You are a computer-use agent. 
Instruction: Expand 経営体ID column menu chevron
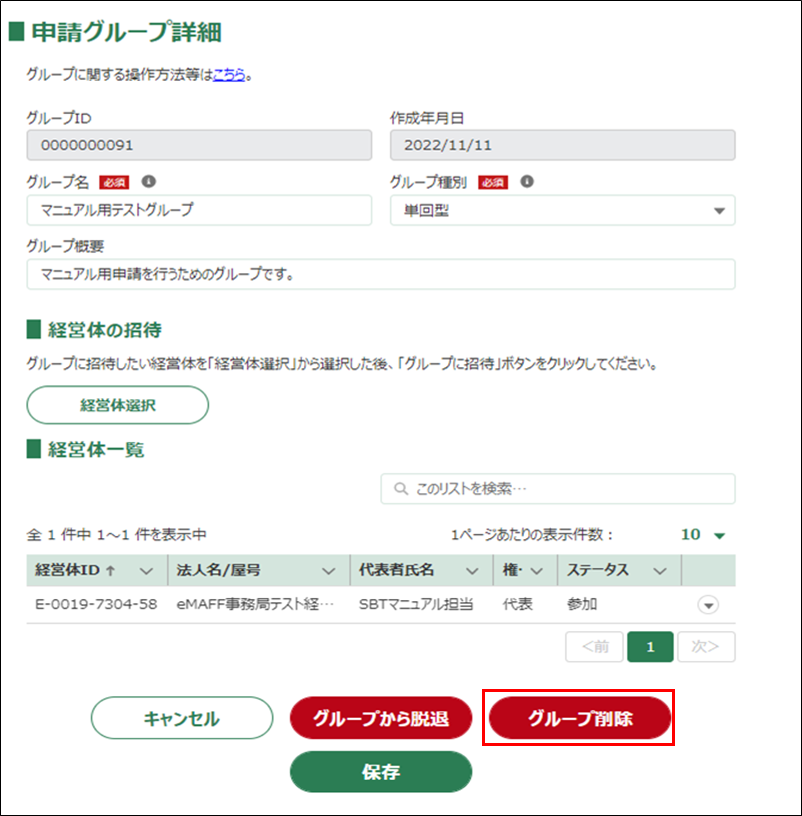(146, 570)
